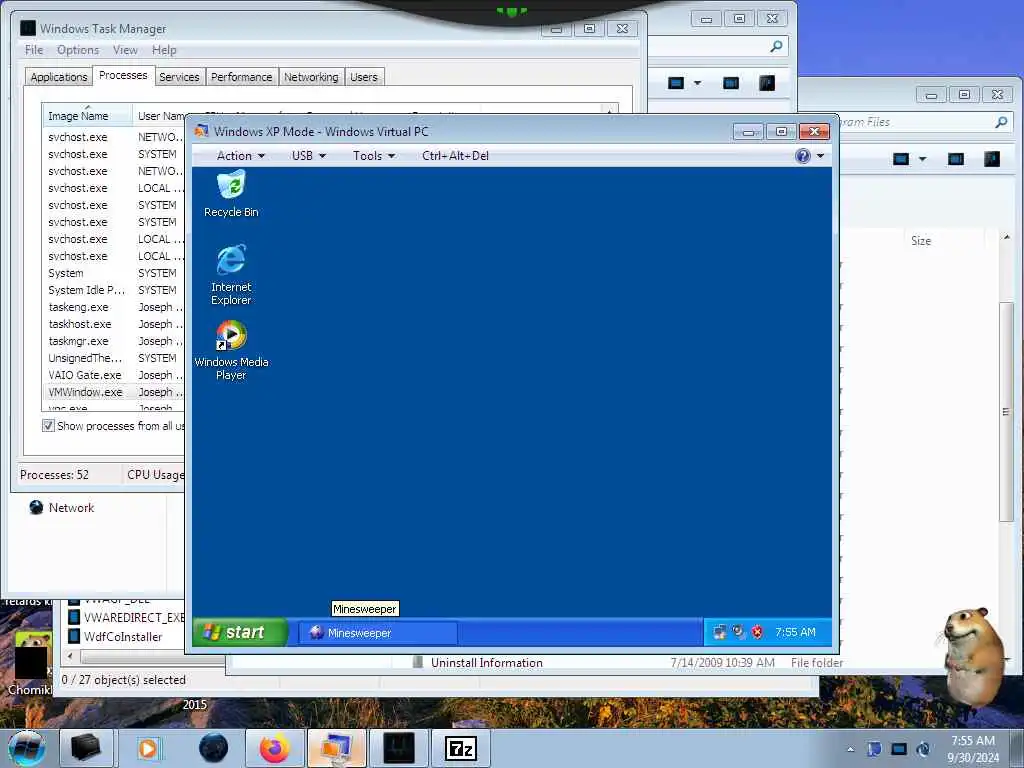Image resolution: width=1024 pixels, height=768 pixels.
Task: Click search icon in Program Files window
Action: 1000,122
